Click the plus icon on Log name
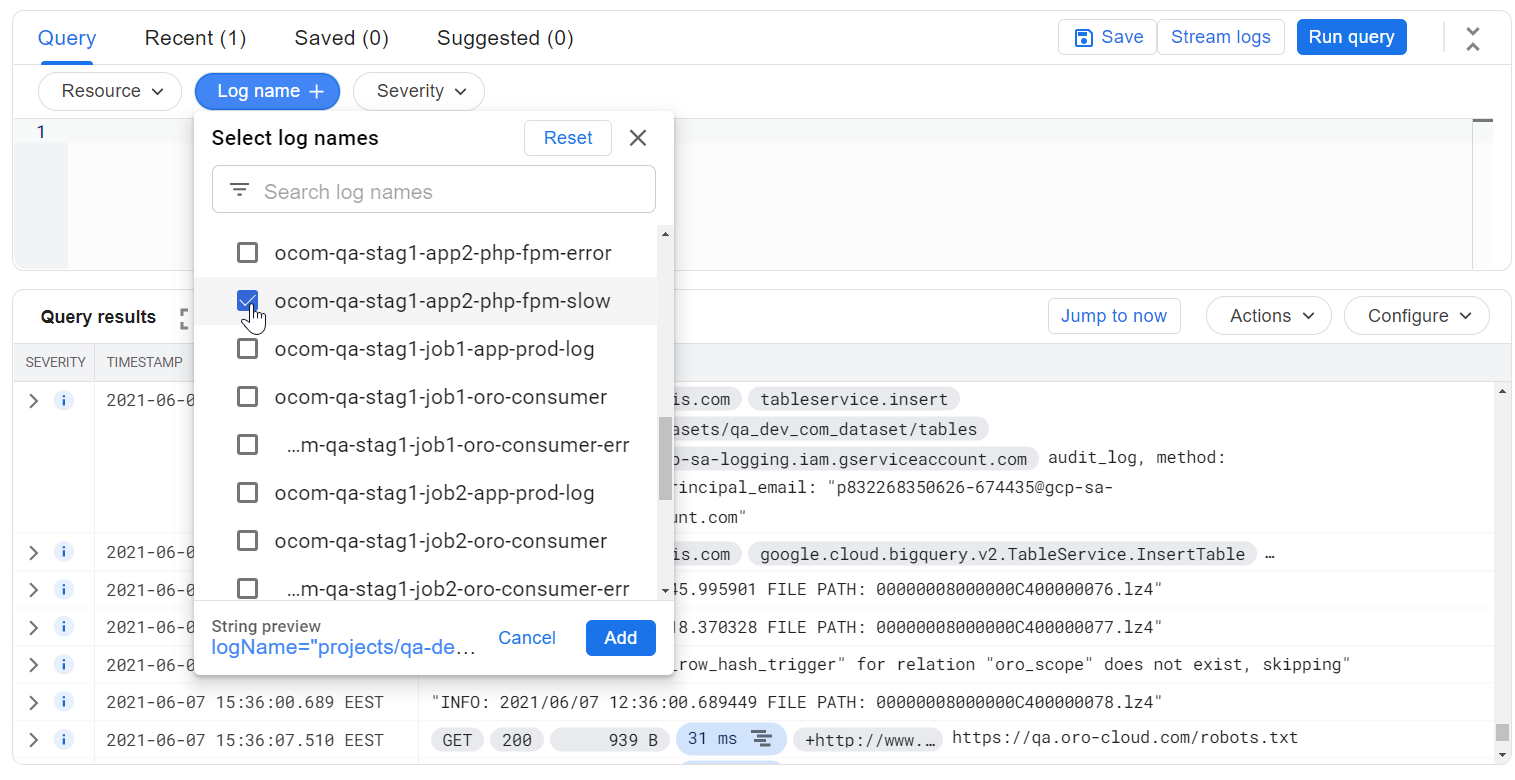 tap(317, 92)
